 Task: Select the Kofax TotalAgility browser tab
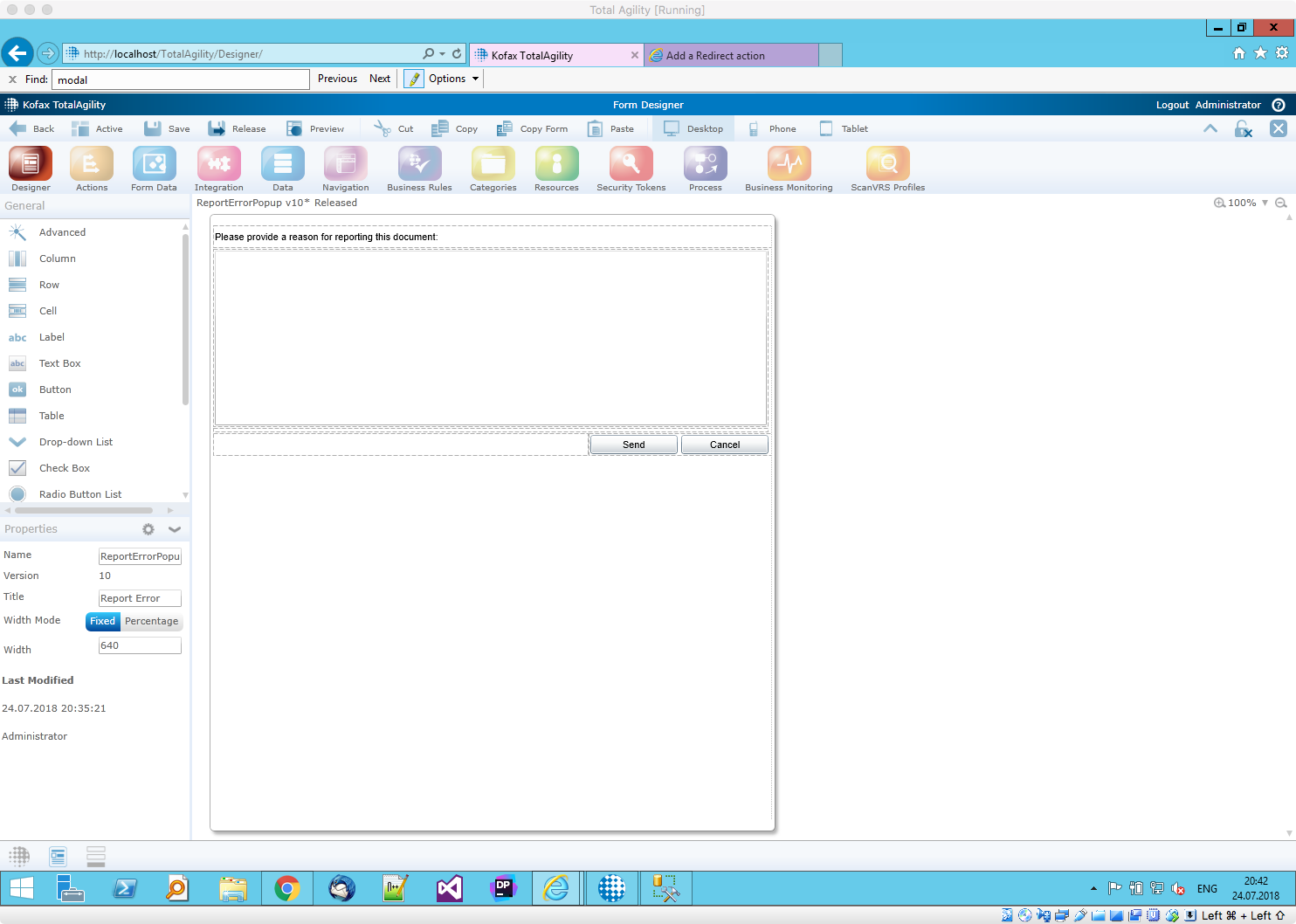pos(555,55)
